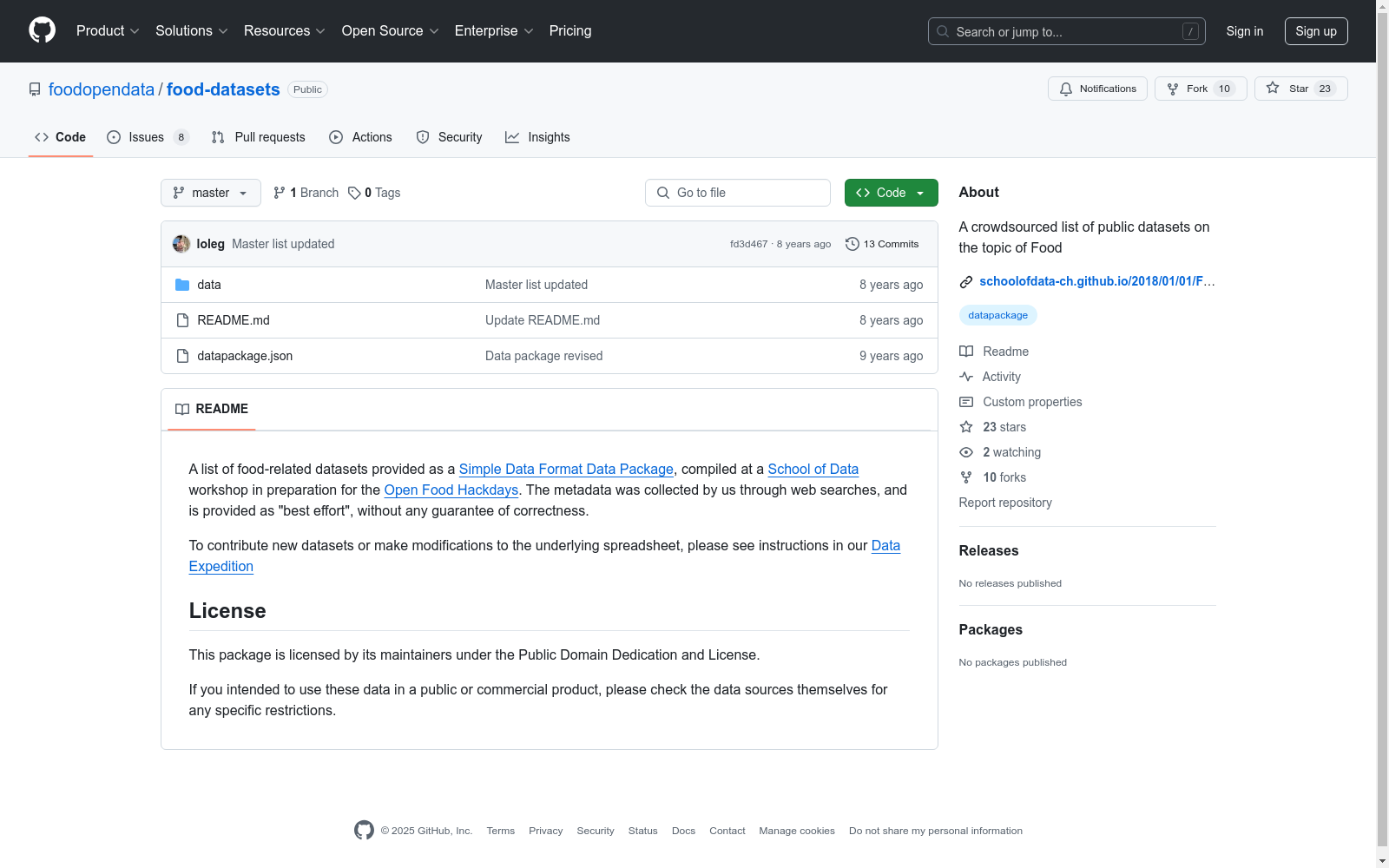Viewport: 1389px width, 868px height.
Task: Open the Actions tab
Action: 361,137
